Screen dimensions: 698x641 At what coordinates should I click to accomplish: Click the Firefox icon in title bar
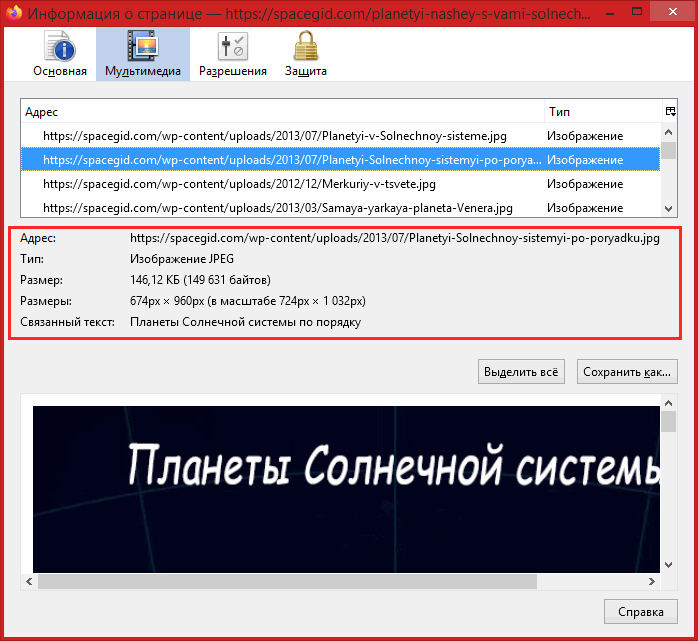(x=13, y=12)
